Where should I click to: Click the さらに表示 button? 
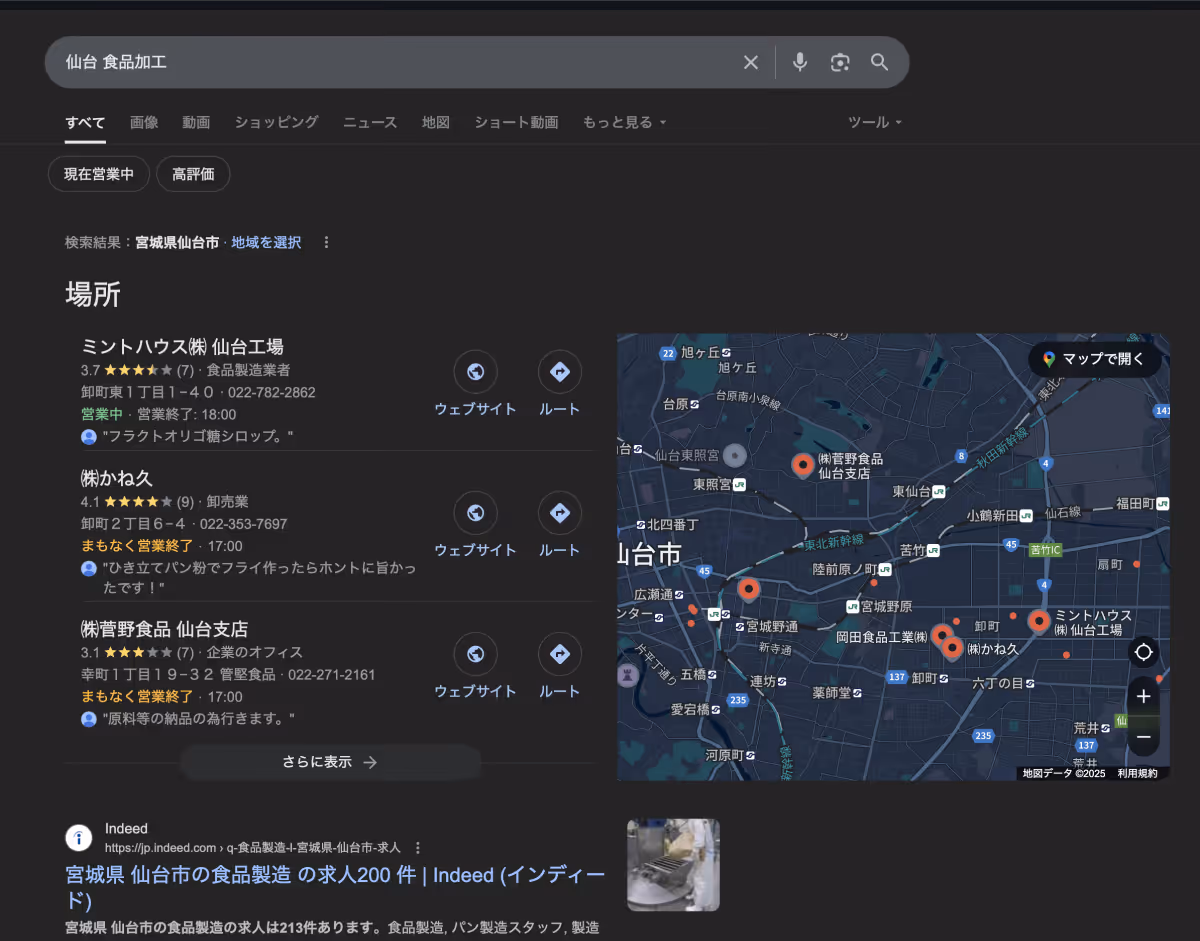pyautogui.click(x=330, y=762)
